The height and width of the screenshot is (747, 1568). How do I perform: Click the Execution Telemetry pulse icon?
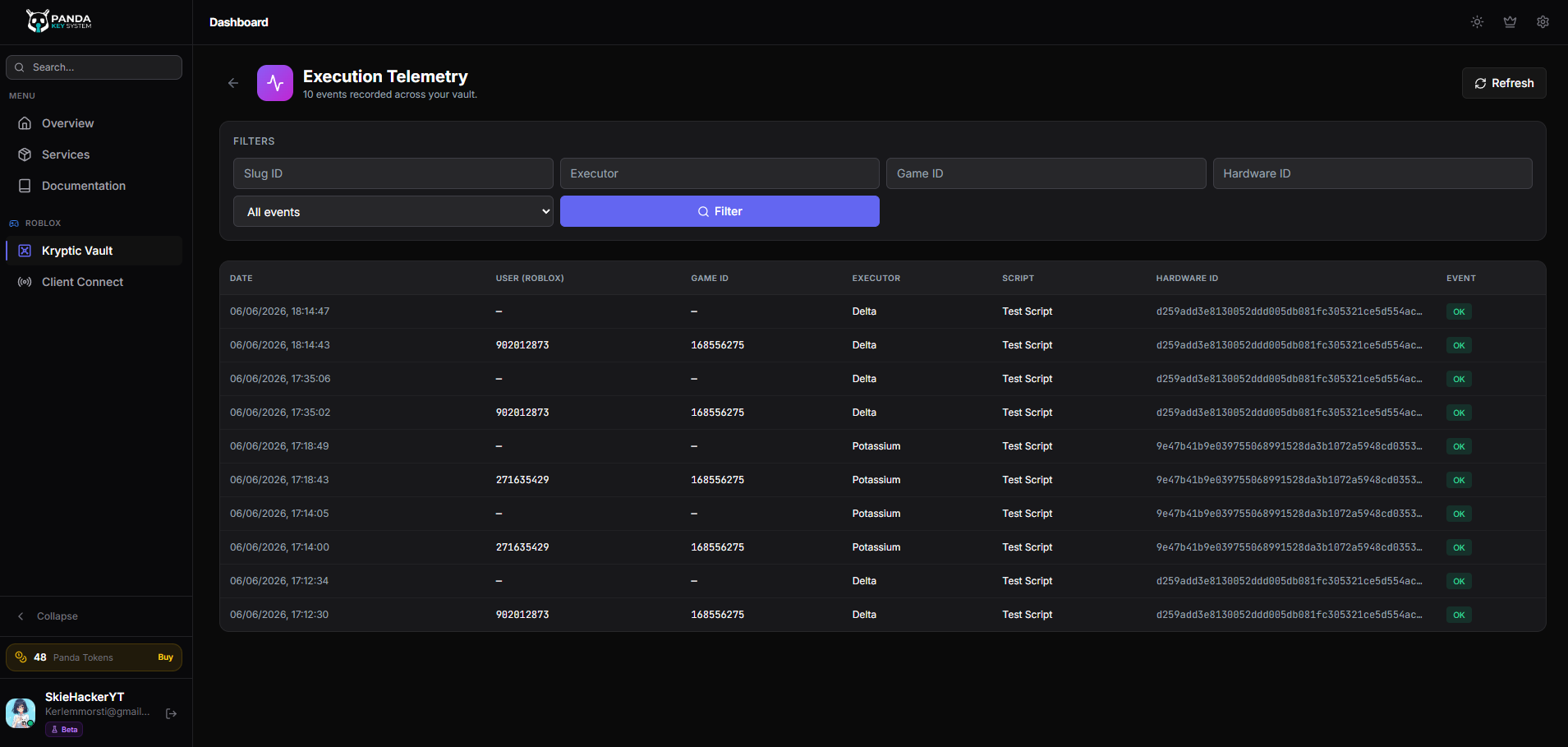[275, 83]
